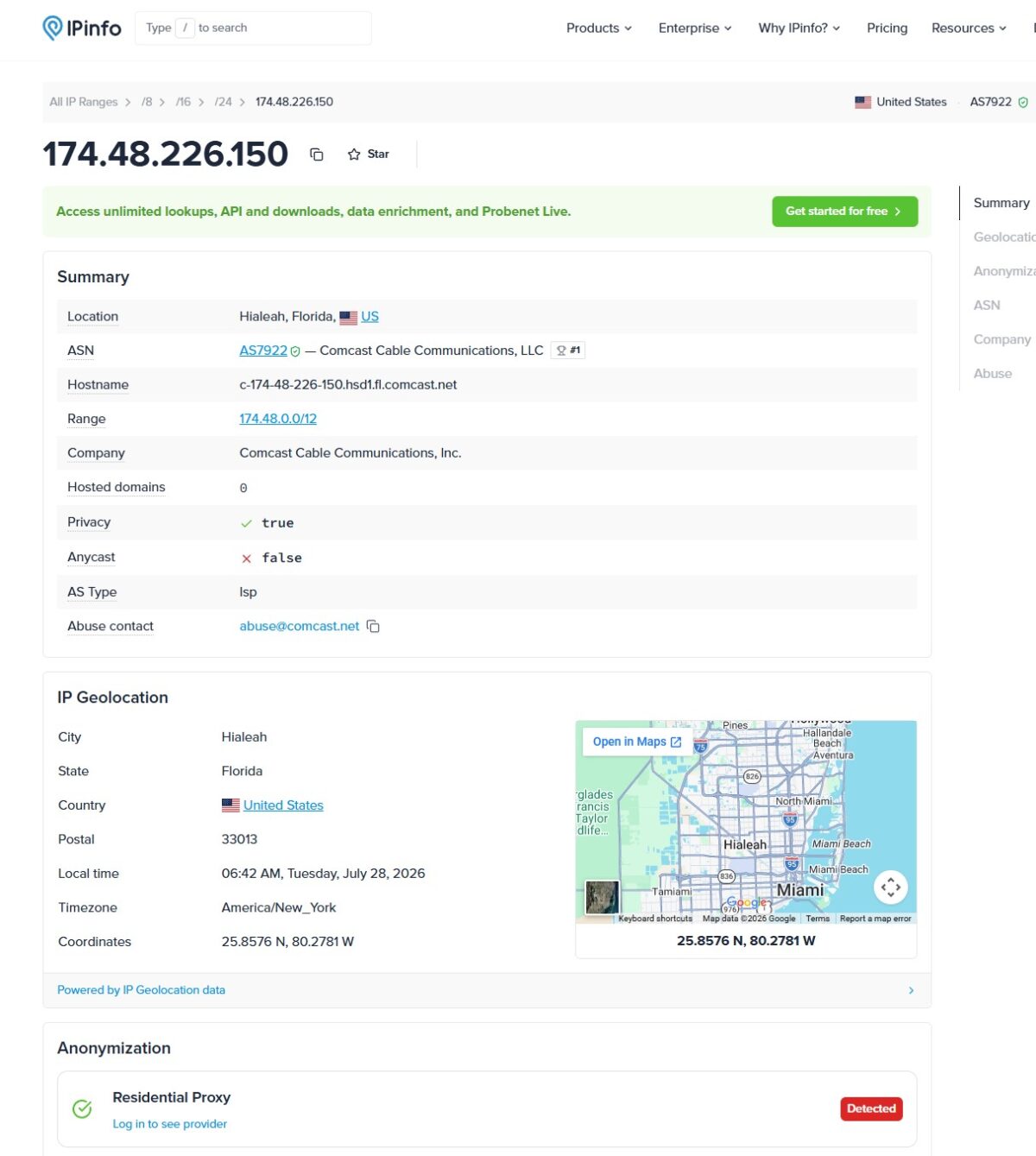
Task: Open the US country link in Location
Action: (x=370, y=317)
